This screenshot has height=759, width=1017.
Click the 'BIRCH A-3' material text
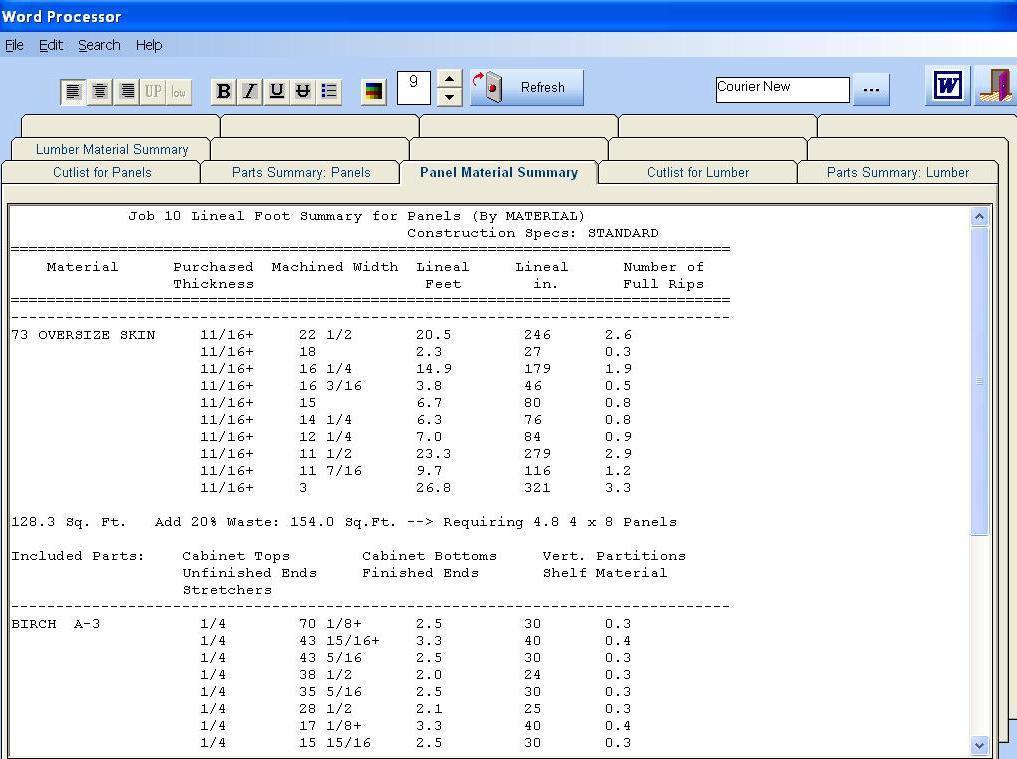pos(56,624)
